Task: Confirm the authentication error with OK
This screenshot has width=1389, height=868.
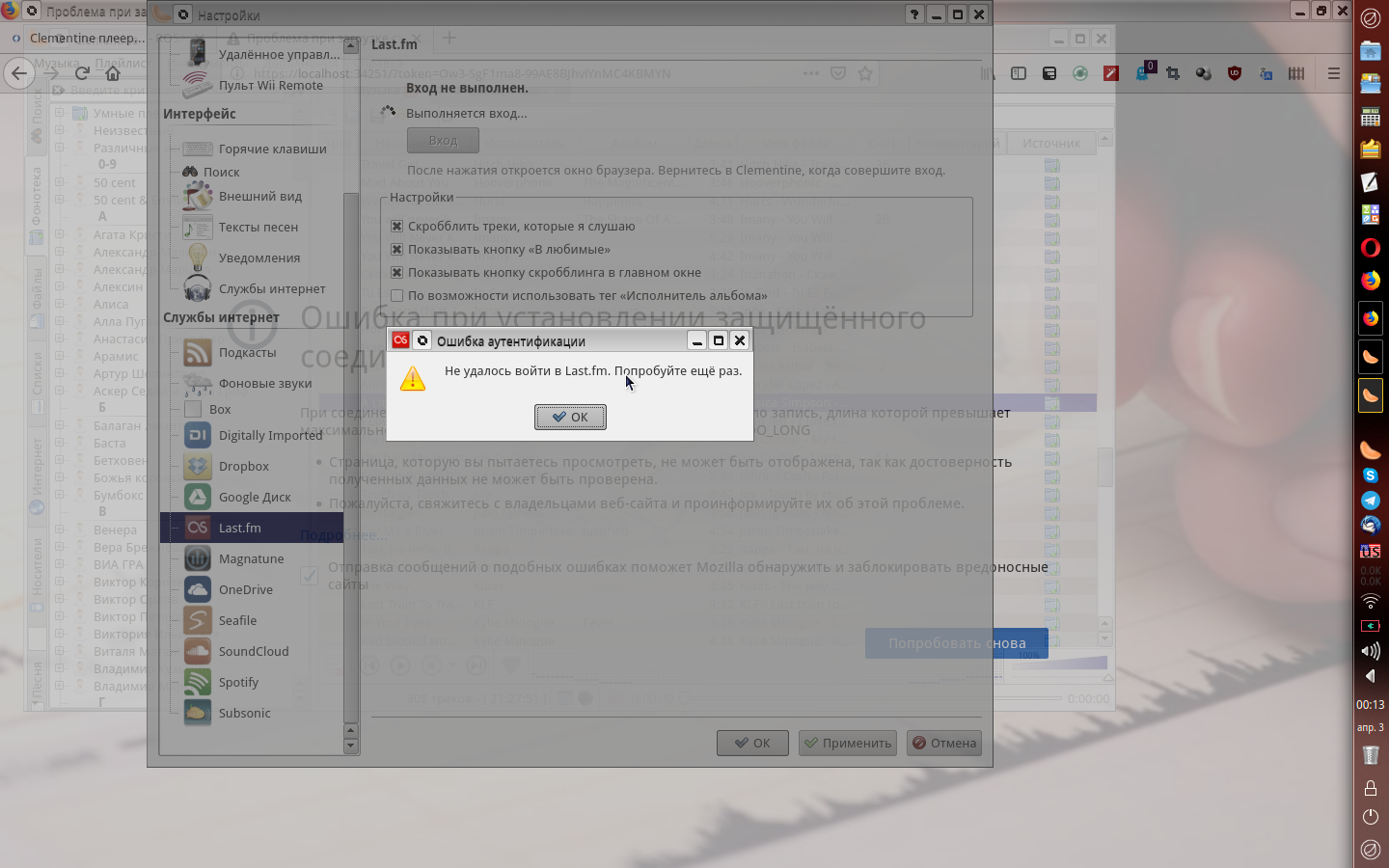Action: [570, 417]
